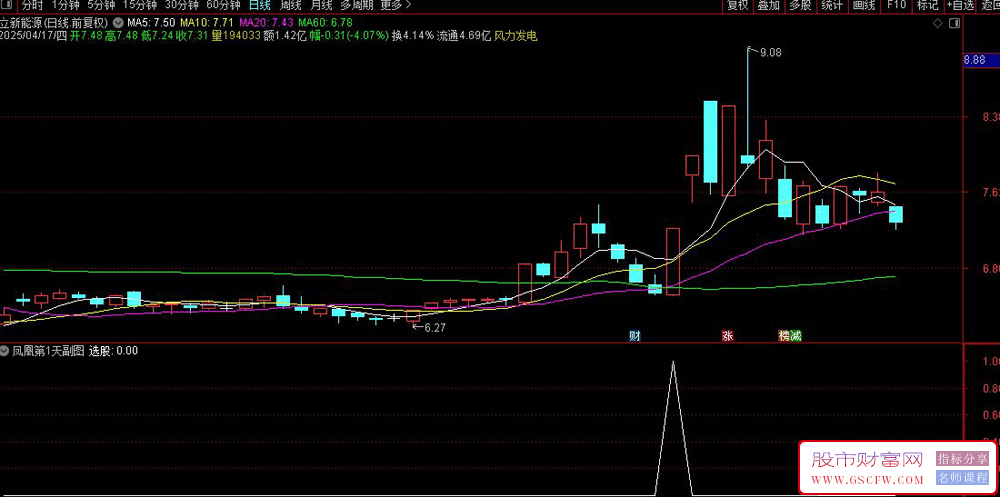Viewport: 1000px width, 497px height.
Task: Click the white signal spike in the sub-chart
Action: point(673,427)
